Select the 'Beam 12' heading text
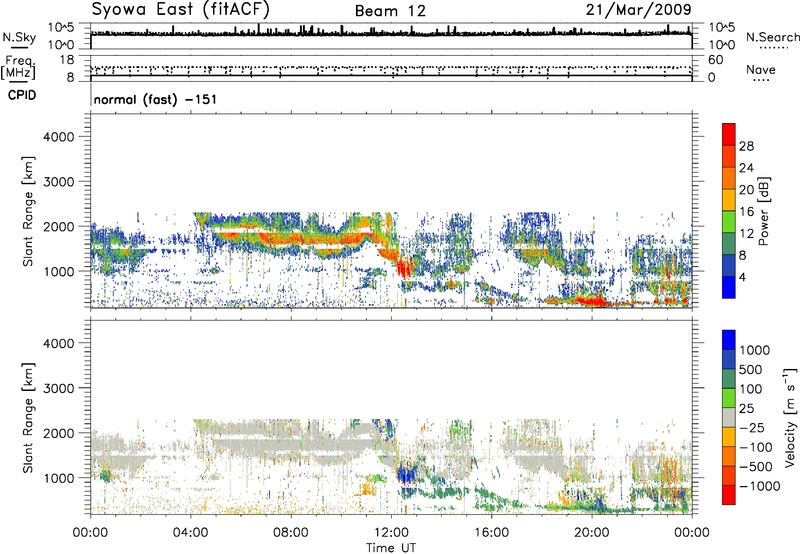The height and width of the screenshot is (554, 800). click(x=390, y=11)
